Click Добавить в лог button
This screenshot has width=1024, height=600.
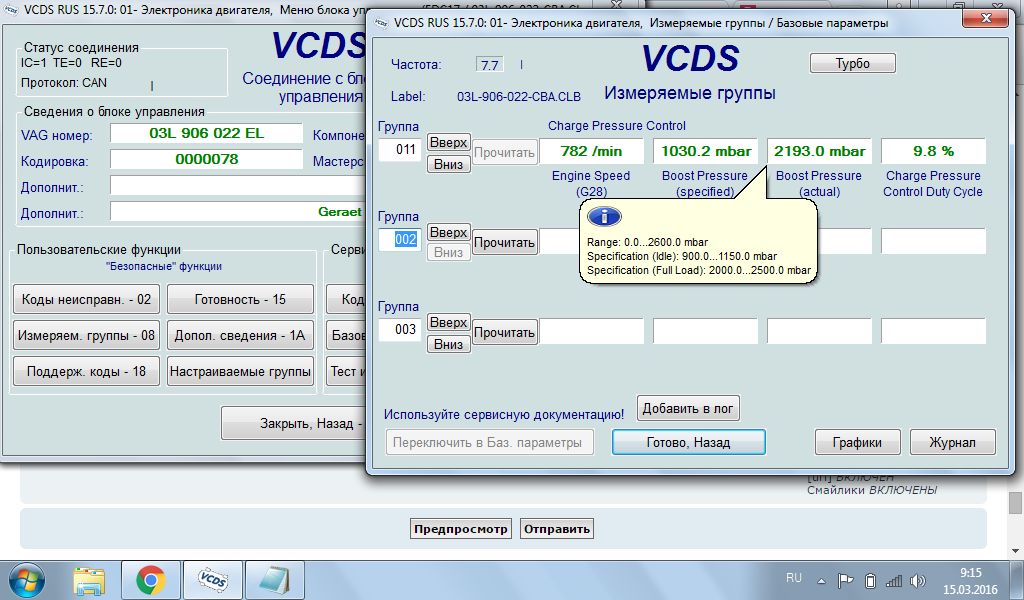point(688,408)
